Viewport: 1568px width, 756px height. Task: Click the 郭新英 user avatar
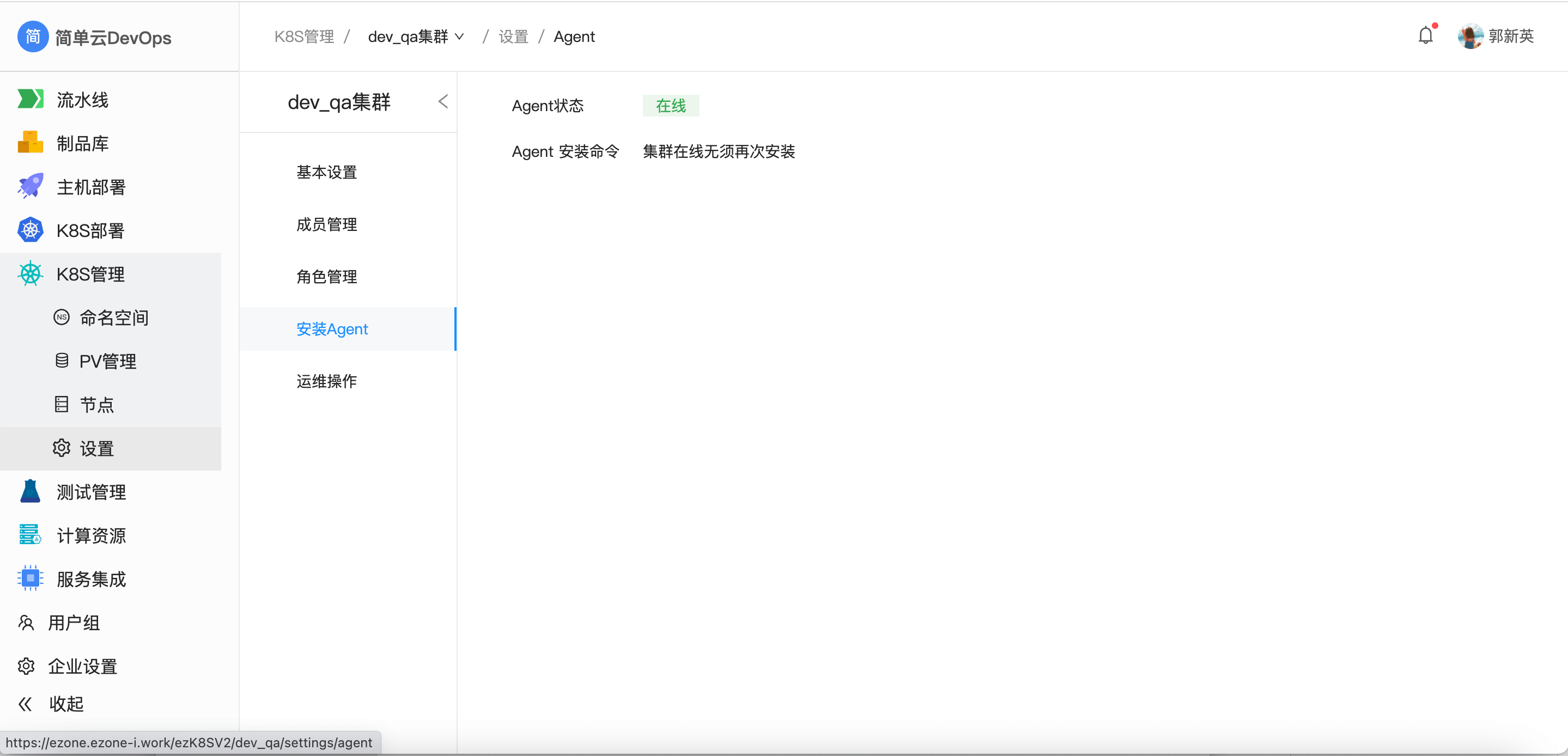(1470, 36)
